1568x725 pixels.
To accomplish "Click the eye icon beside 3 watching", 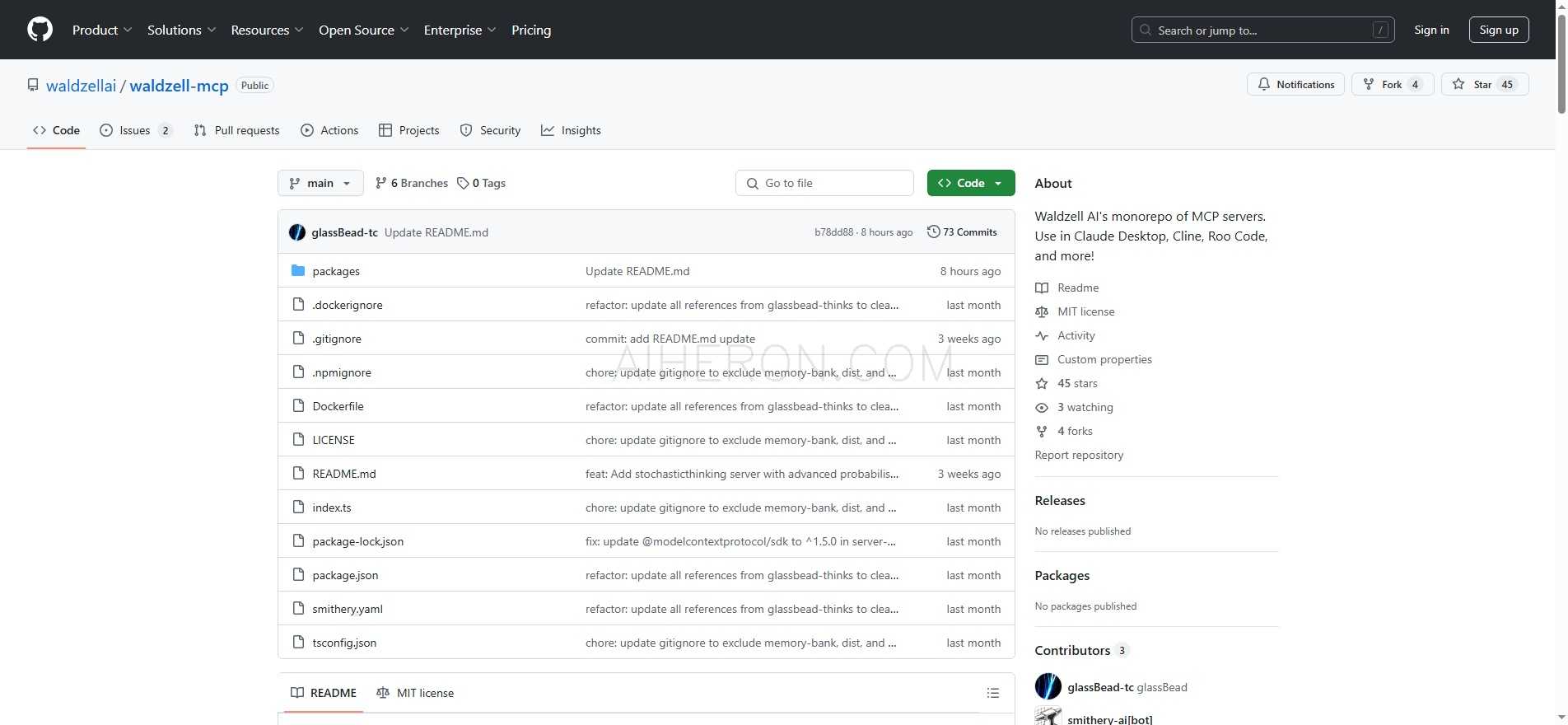I will (1042, 407).
